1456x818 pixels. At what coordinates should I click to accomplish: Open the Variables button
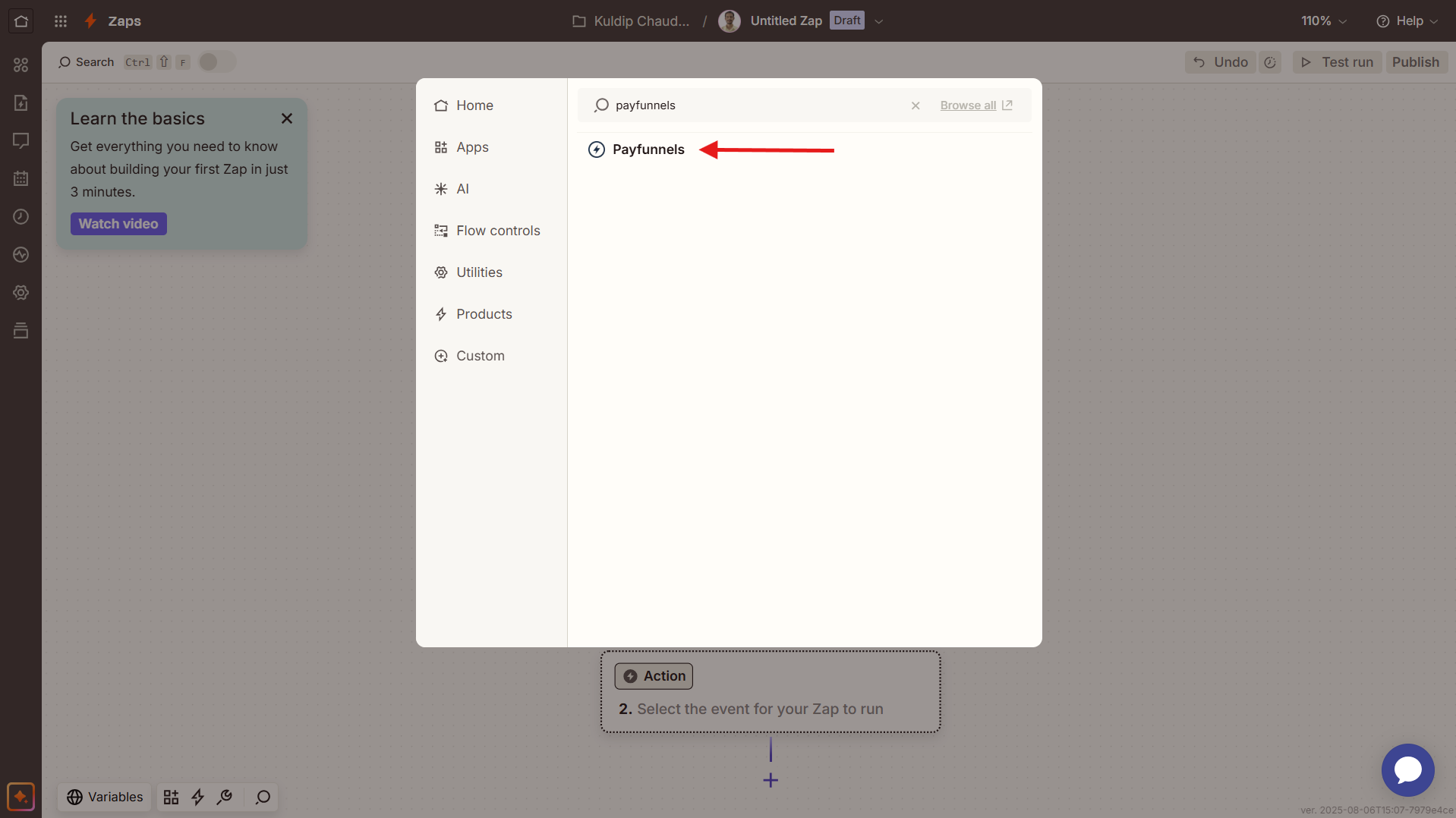click(105, 797)
